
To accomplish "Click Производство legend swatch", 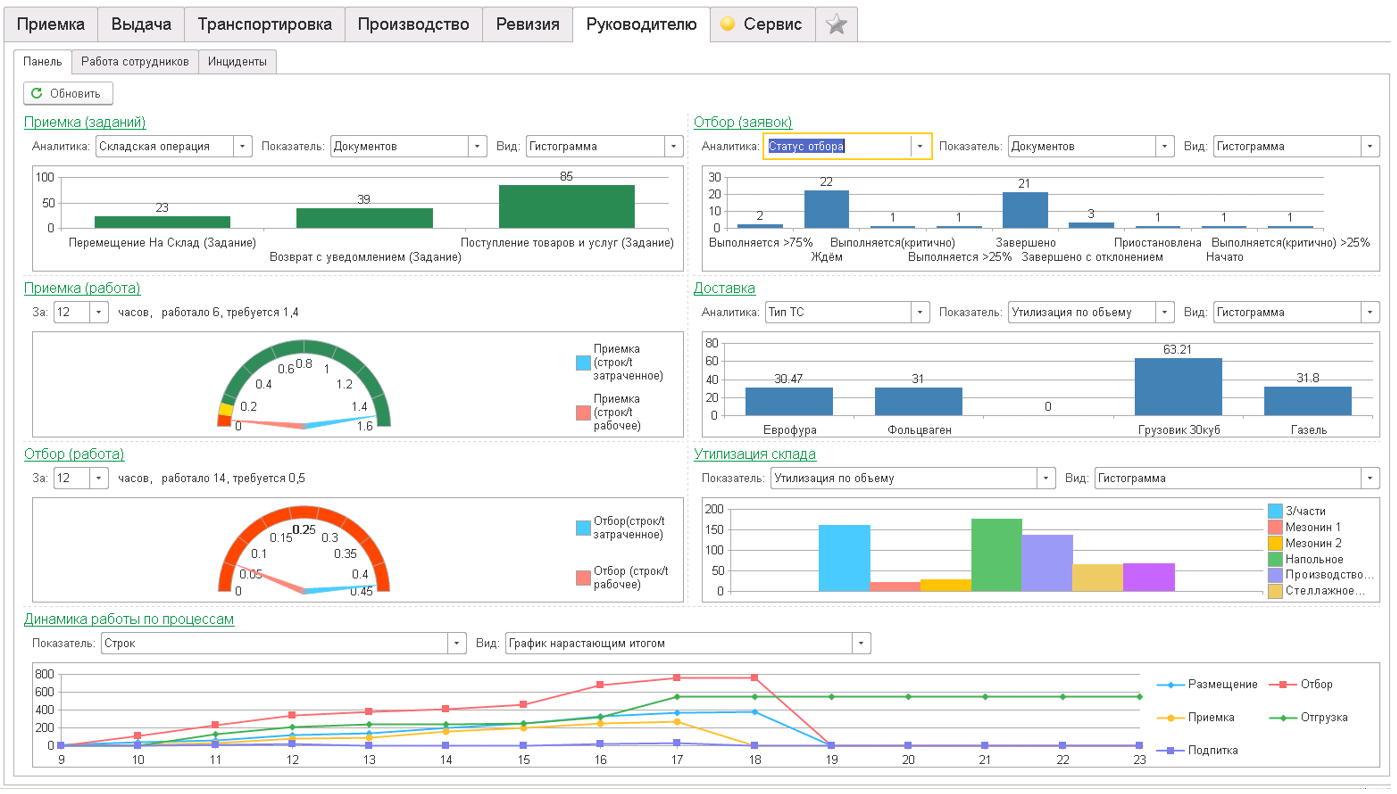I will [1275, 575].
